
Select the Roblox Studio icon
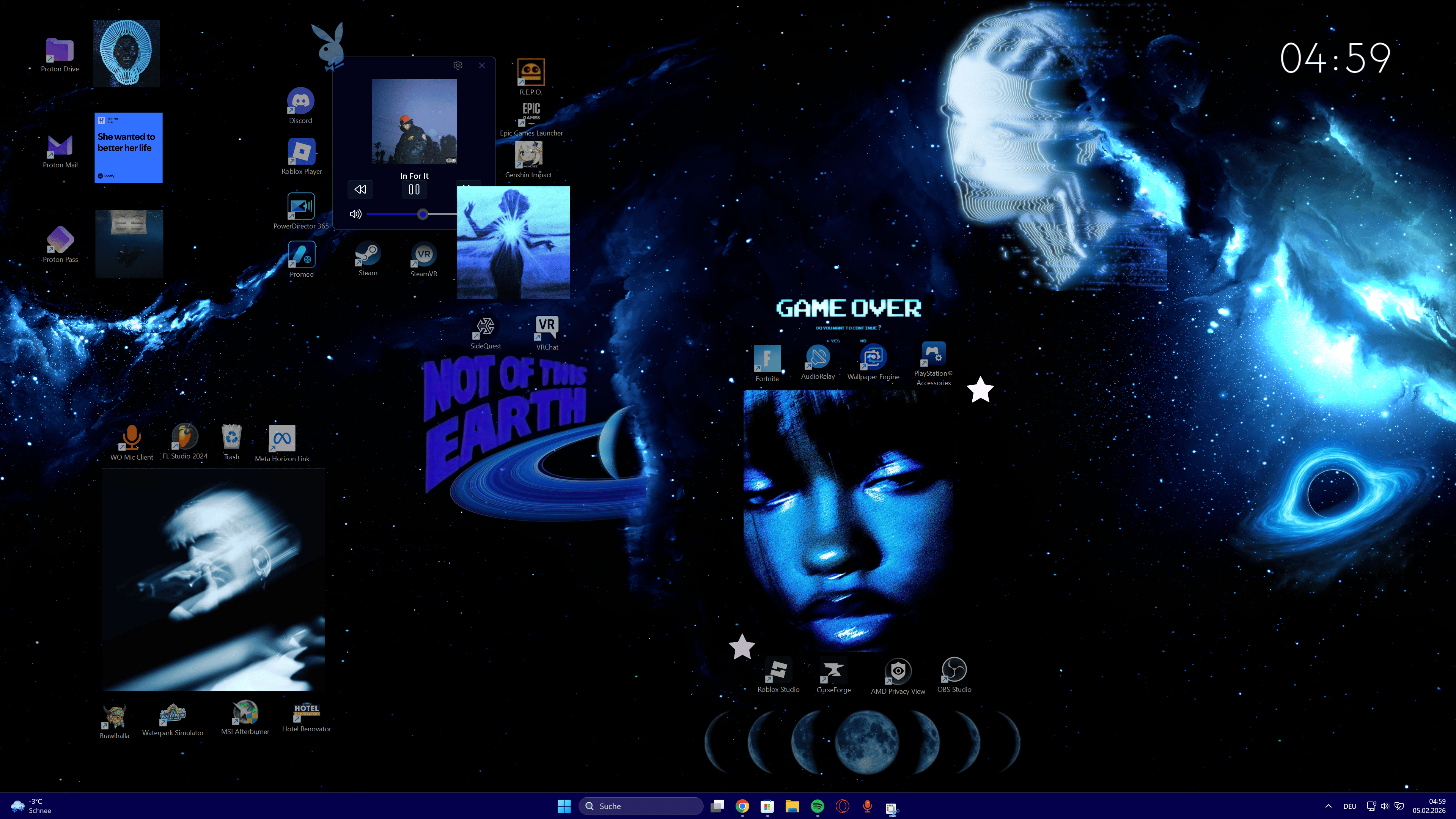(x=778, y=675)
